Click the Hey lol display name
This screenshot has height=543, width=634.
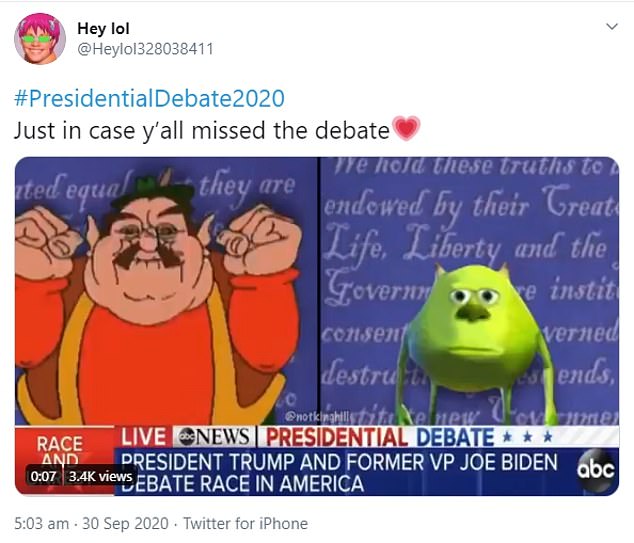pos(104,29)
